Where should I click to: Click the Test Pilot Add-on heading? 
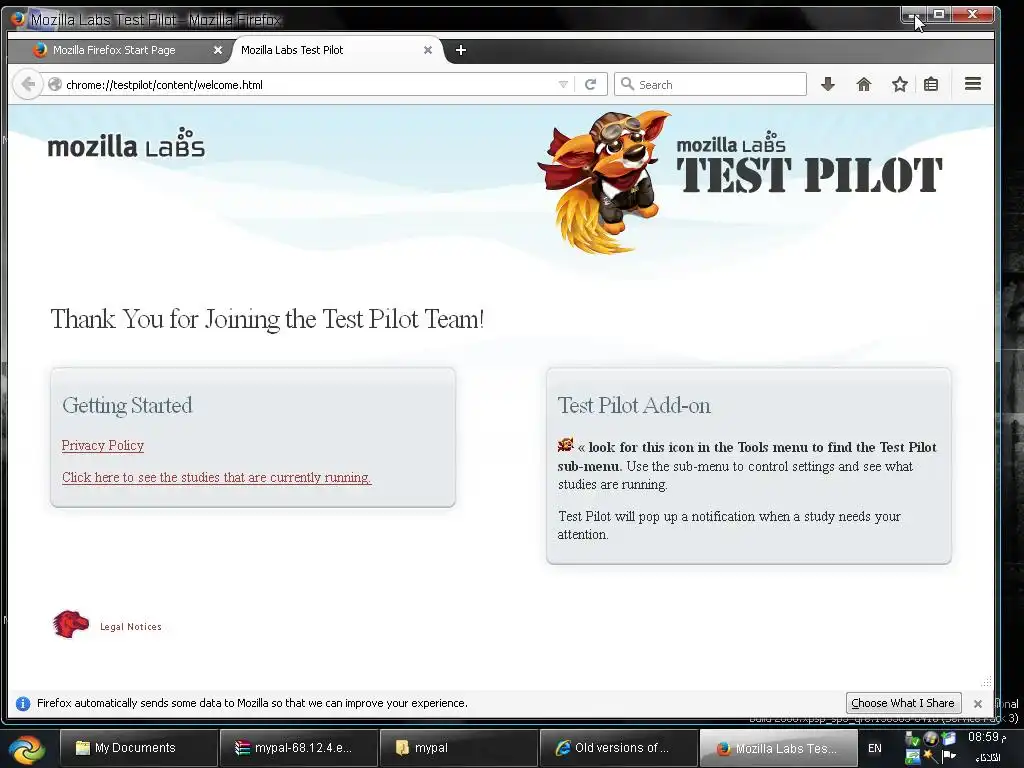[x=634, y=406]
